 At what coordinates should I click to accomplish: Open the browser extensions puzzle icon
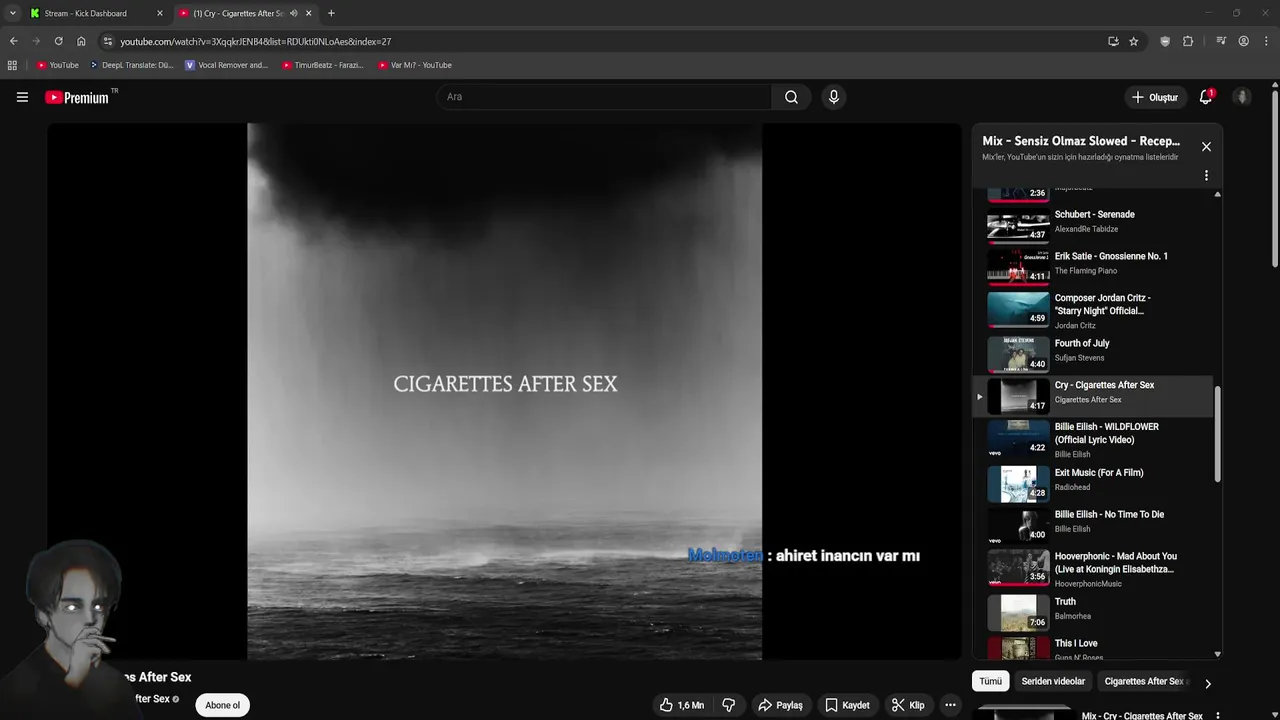tap(1188, 41)
